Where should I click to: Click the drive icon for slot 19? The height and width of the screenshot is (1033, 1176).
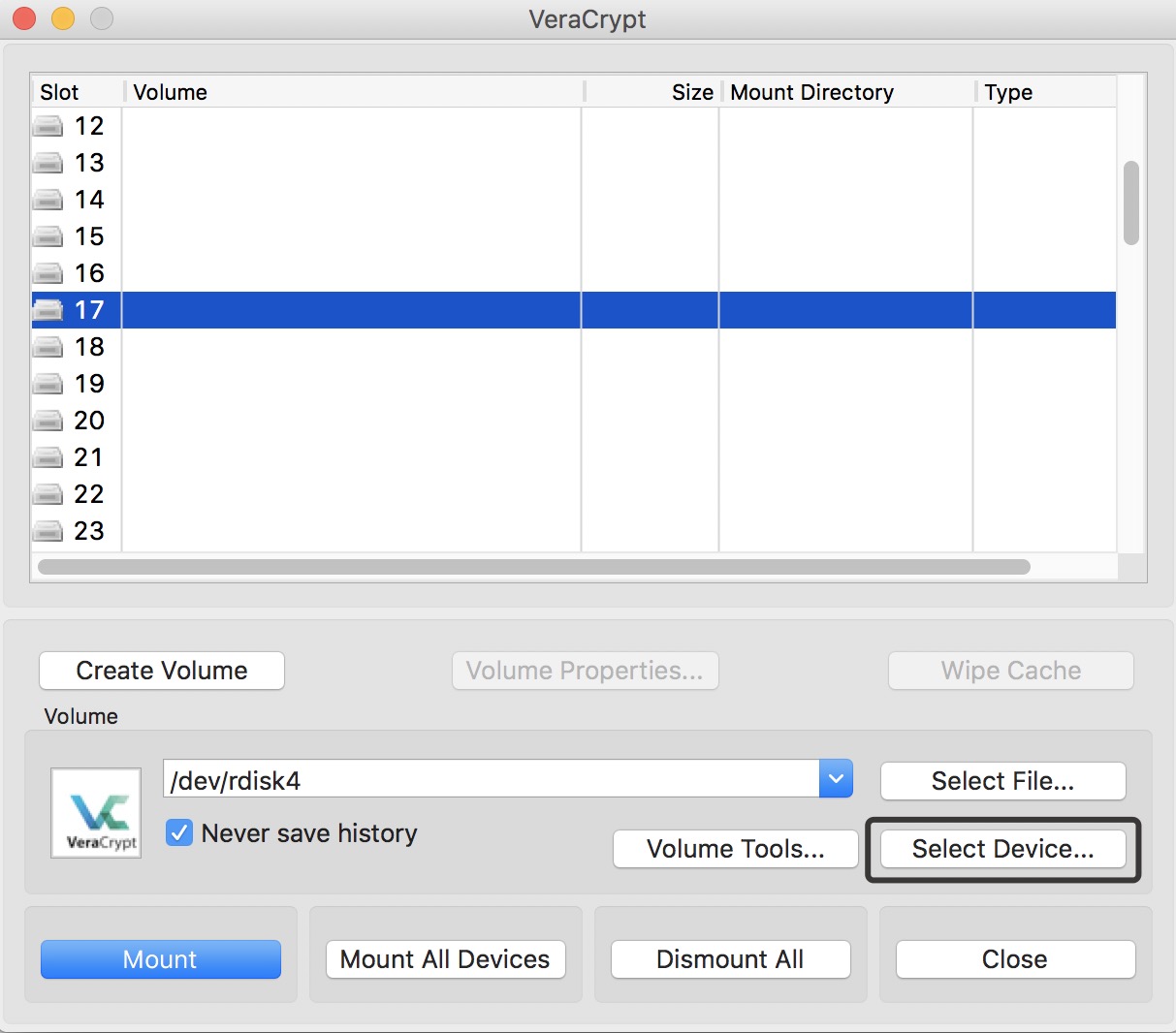coord(48,384)
